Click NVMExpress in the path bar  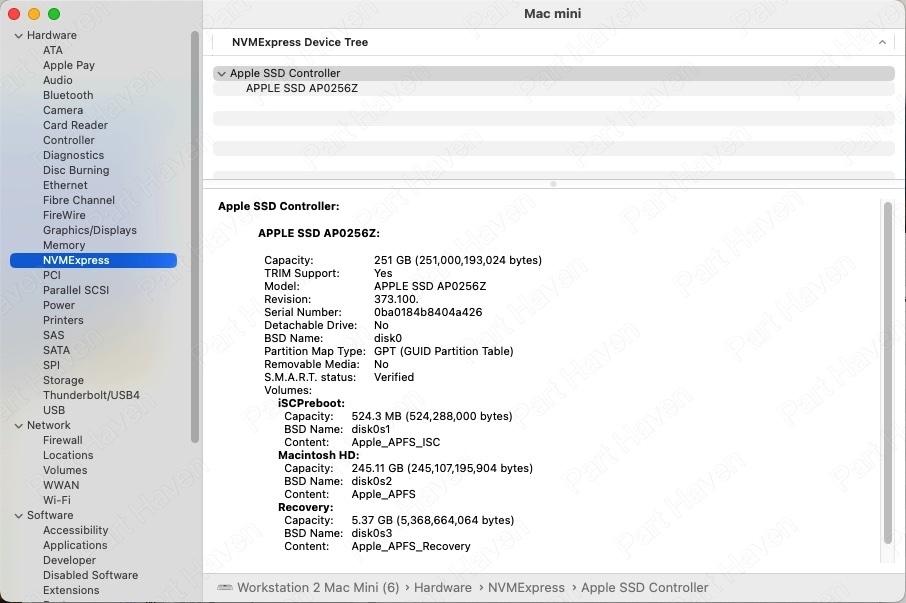[526, 588]
